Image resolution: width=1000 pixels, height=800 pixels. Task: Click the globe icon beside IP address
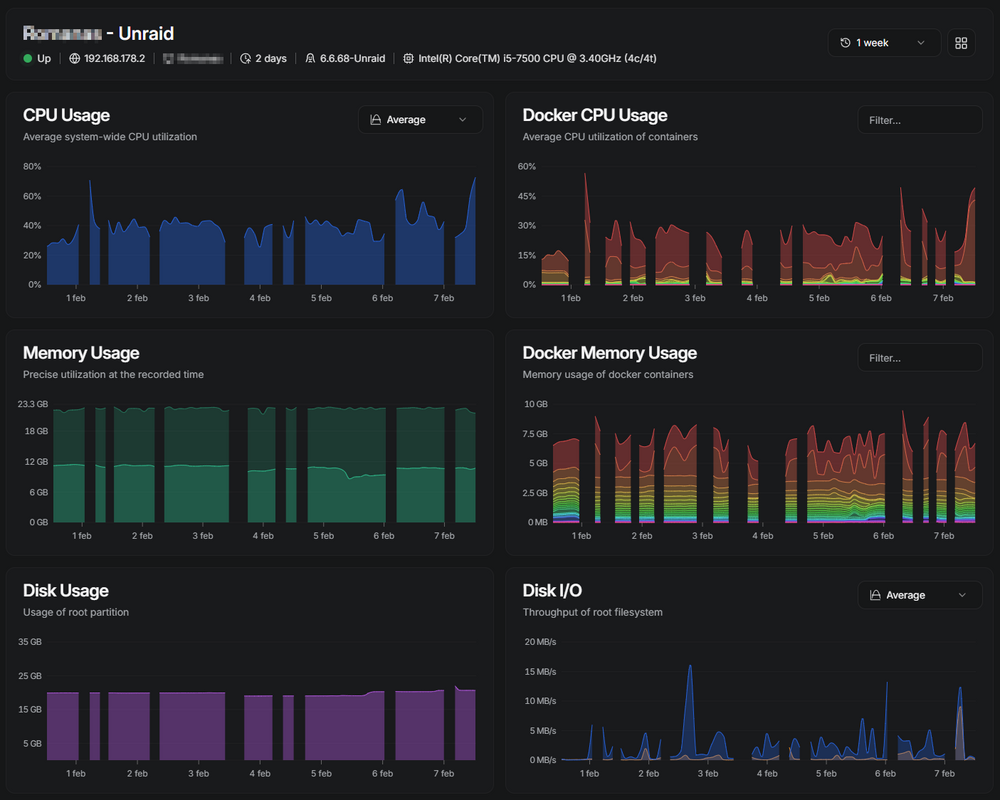click(x=75, y=59)
